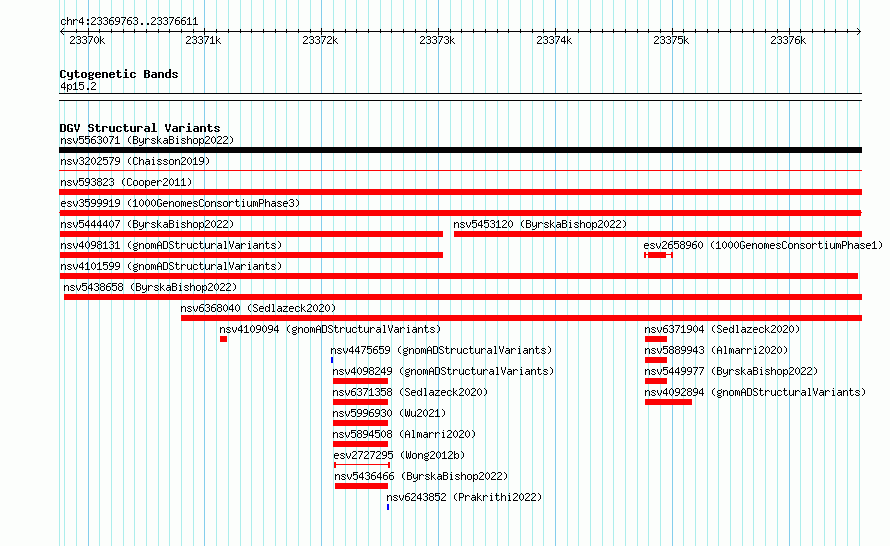Click esv2727295 (Wong2012b) label
Viewport: 890px width, 546px height.
tap(400, 455)
